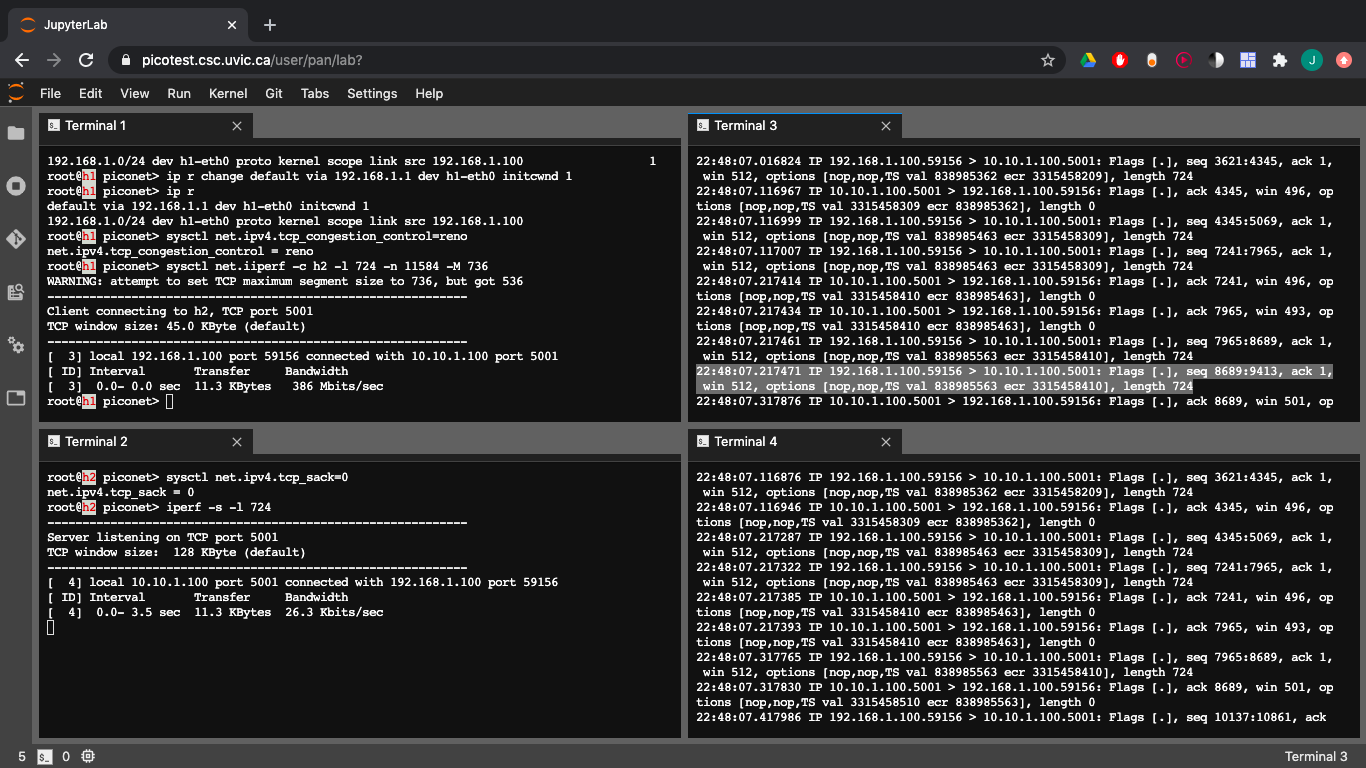1366x768 pixels.
Task: Open the Running Terminals and Kernels icon
Action: coord(16,186)
